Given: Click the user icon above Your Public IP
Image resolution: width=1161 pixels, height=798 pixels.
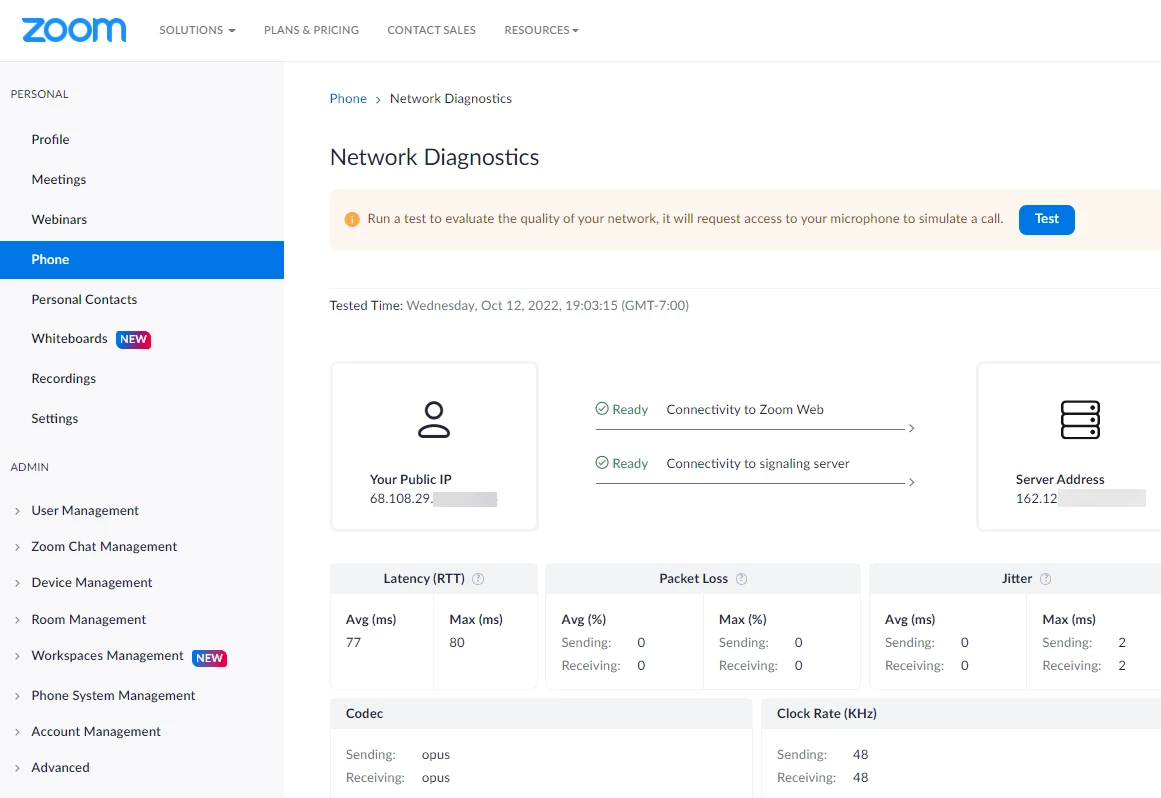Looking at the screenshot, I should (x=434, y=420).
